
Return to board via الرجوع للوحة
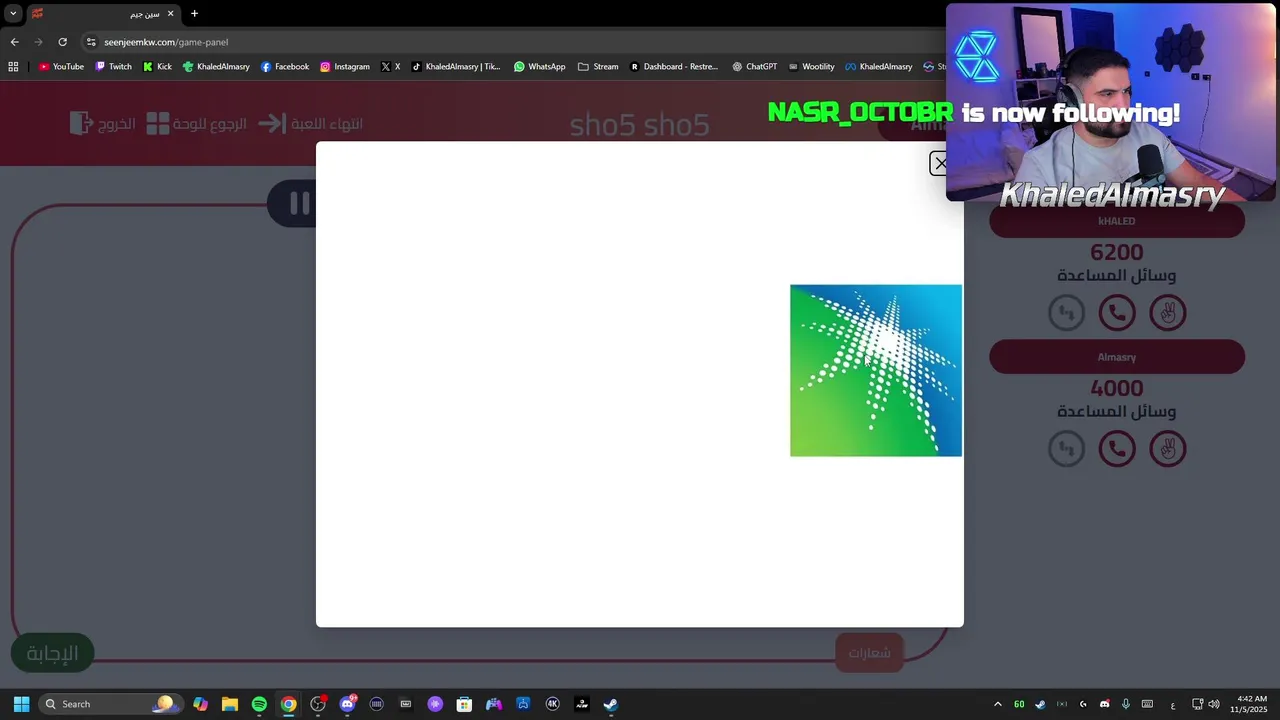196,124
